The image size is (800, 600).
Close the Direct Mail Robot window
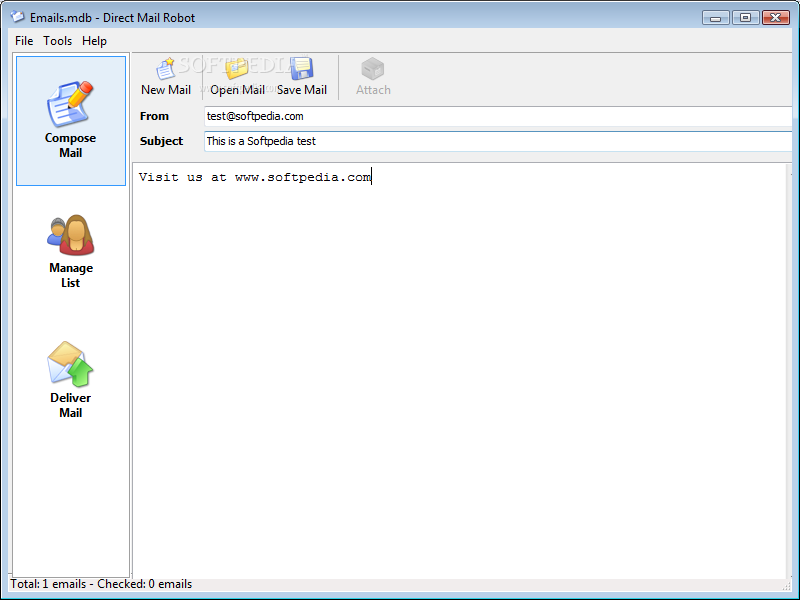(x=776, y=18)
